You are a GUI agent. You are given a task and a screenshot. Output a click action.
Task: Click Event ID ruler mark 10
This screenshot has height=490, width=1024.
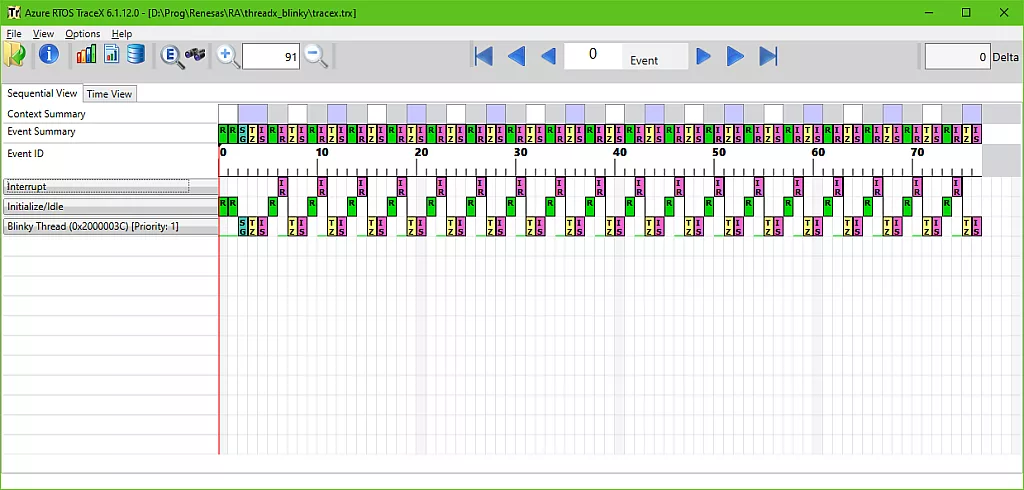pos(322,152)
